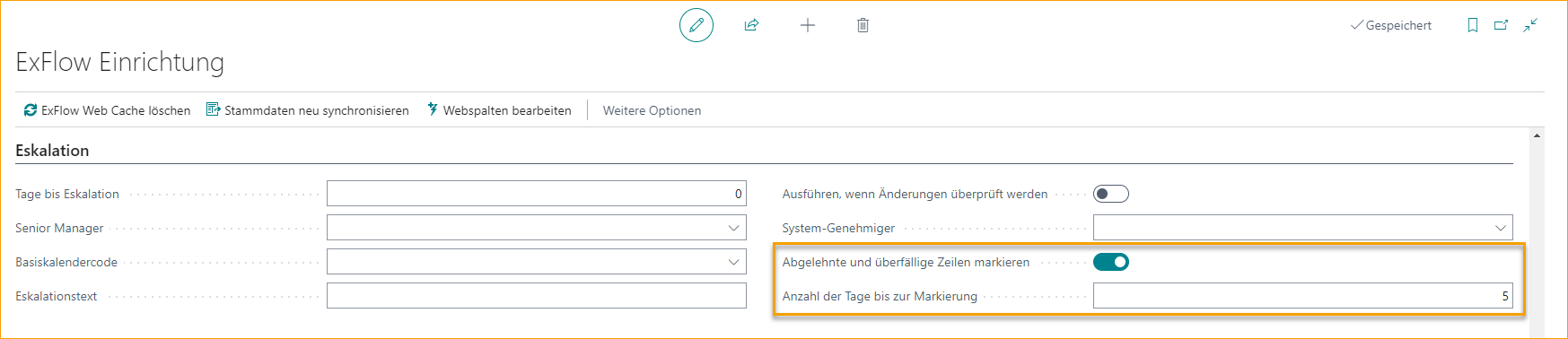Click the Gespeichert status text

click(x=1398, y=25)
